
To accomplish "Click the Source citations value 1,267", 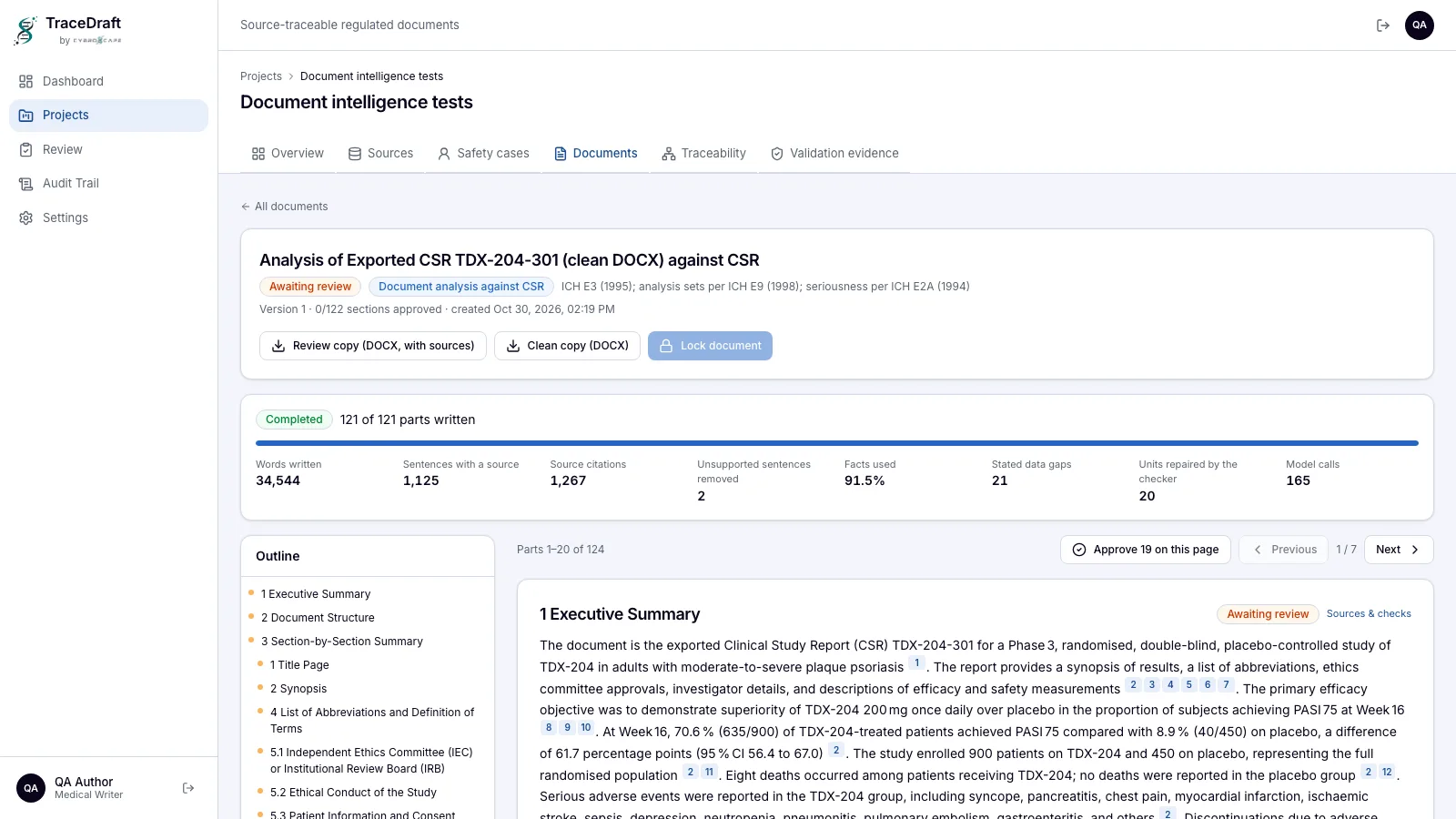I will [568, 481].
